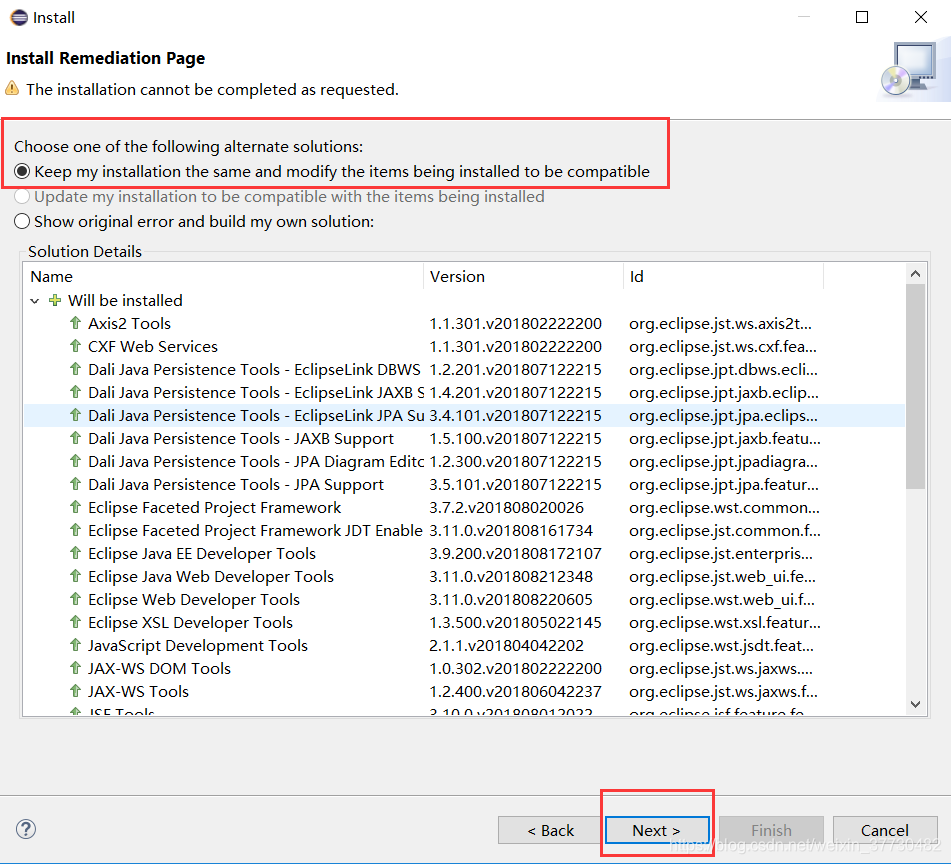The width and height of the screenshot is (951, 864).
Task: Click the scrollbar up arrow in Solution Details
Action: click(x=916, y=274)
